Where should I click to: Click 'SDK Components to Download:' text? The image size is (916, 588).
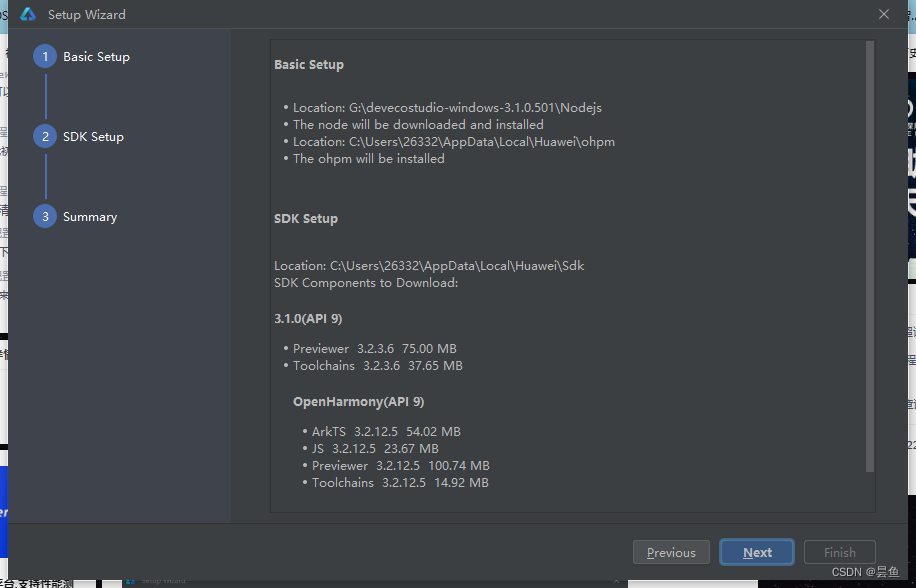366,283
